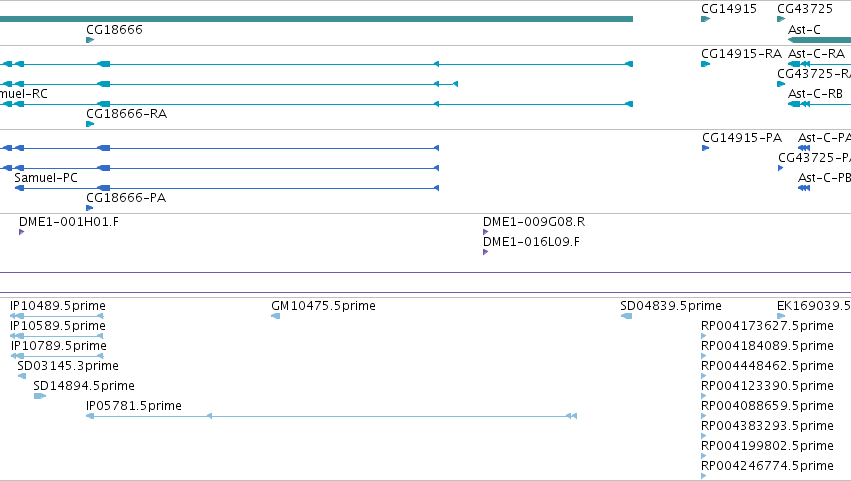Click the DME1-001H01.F label
The height and width of the screenshot is (481, 851).
(x=69, y=221)
